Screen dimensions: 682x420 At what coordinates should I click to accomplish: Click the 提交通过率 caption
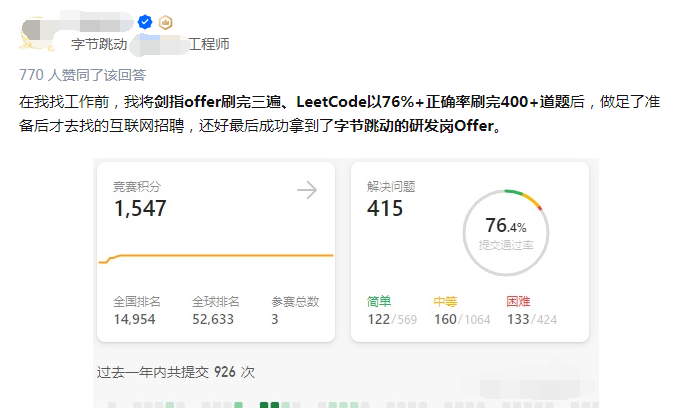(506, 245)
